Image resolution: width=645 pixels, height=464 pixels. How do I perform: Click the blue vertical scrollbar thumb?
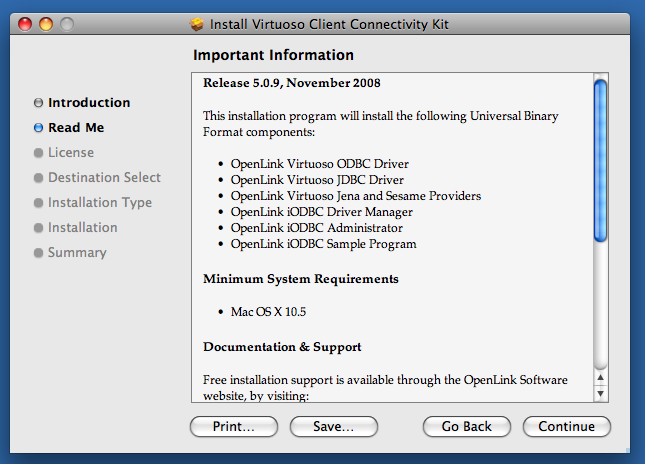600,160
